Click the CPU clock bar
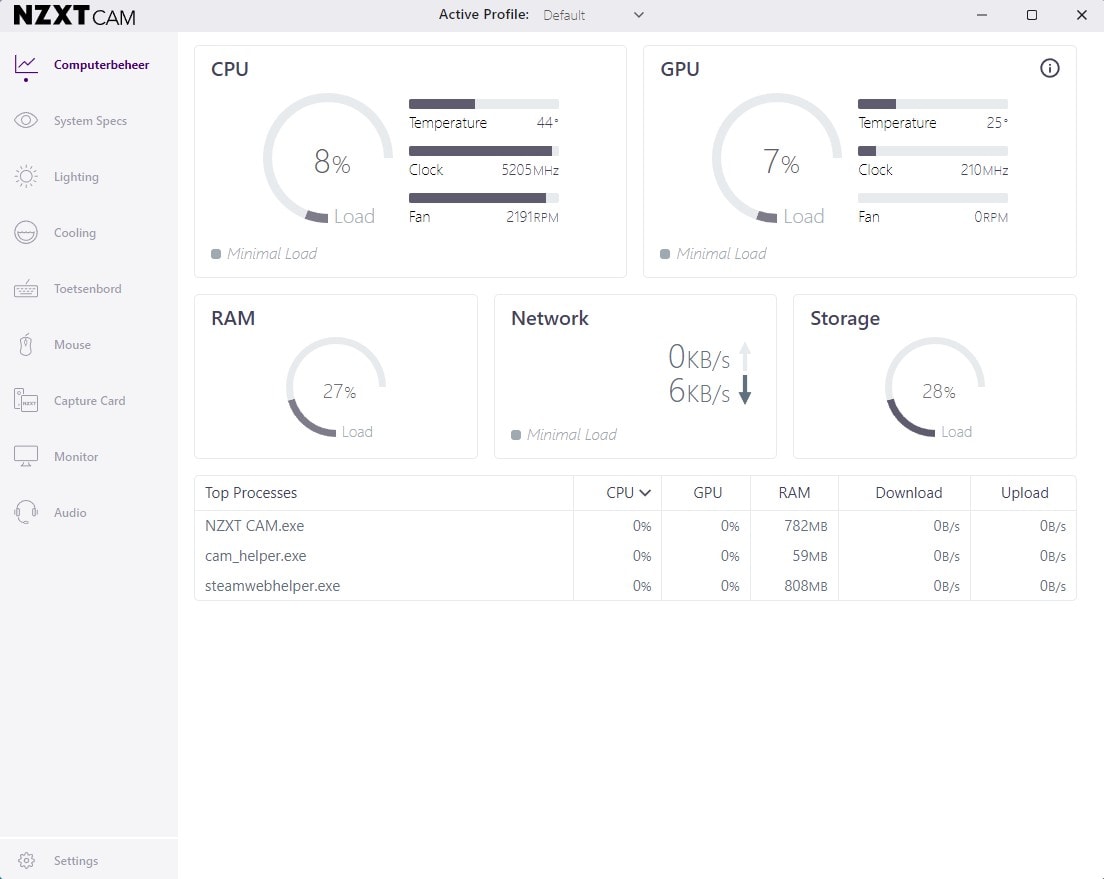This screenshot has height=879, width=1104. (x=484, y=151)
